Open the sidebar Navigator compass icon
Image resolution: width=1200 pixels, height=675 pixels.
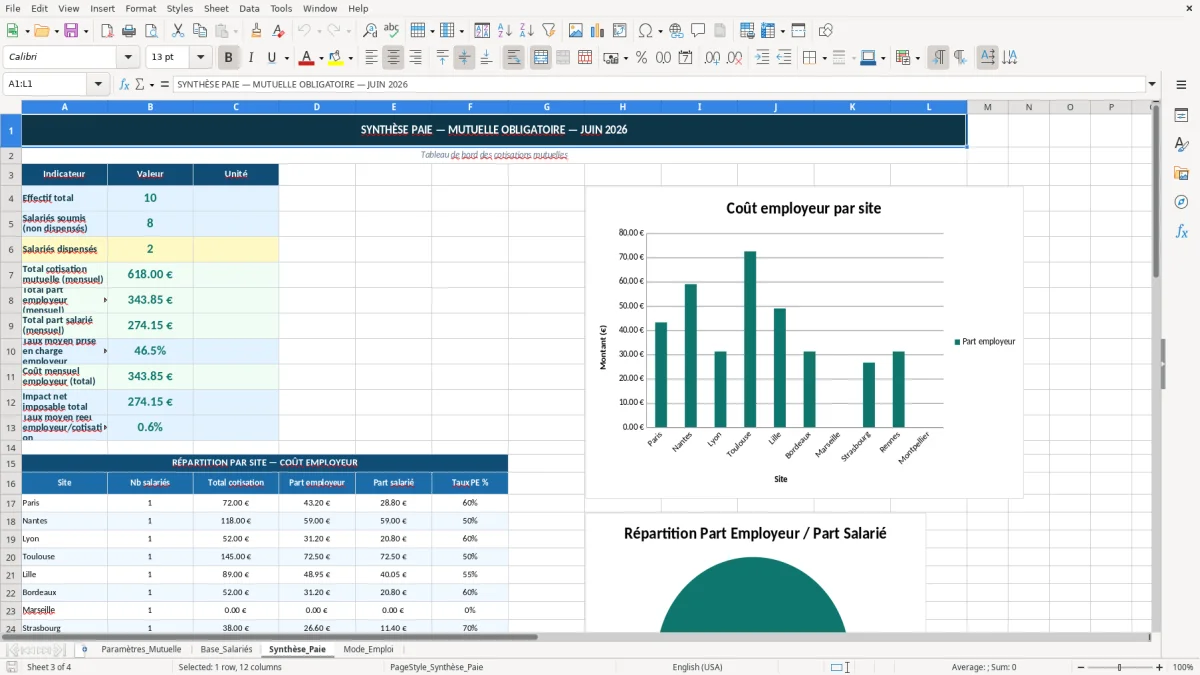click(1181, 203)
